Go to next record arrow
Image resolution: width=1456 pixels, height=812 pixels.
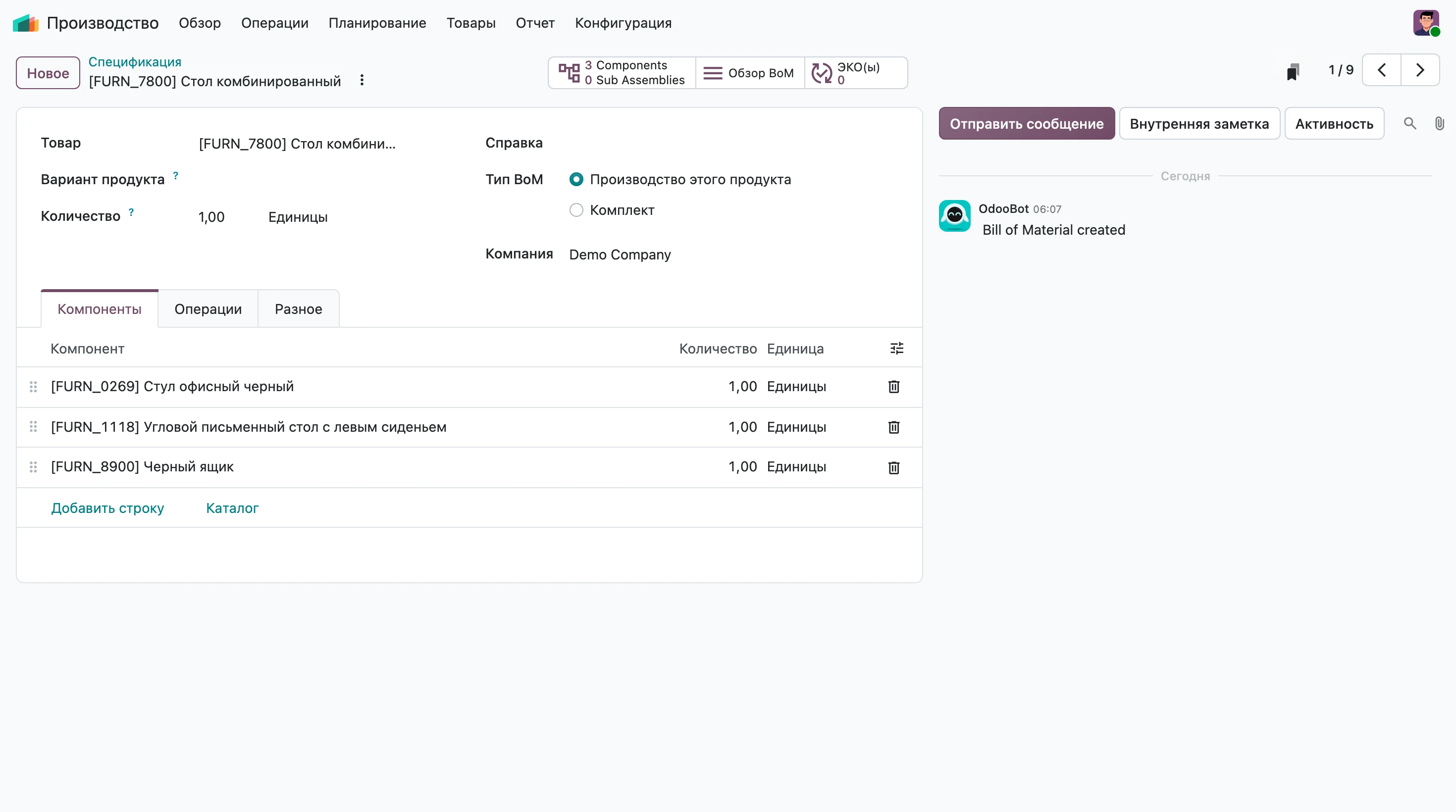(1420, 70)
